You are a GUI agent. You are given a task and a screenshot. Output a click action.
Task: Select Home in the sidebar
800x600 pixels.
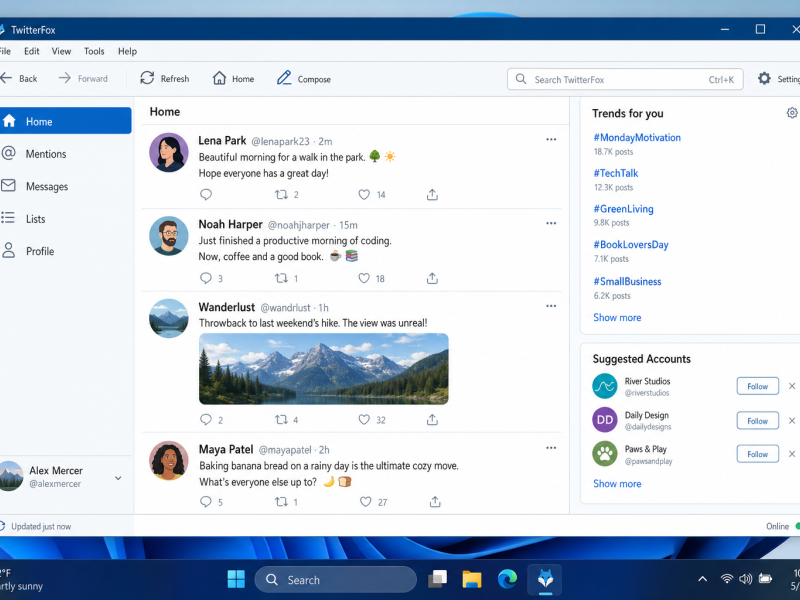pyautogui.click(x=65, y=121)
